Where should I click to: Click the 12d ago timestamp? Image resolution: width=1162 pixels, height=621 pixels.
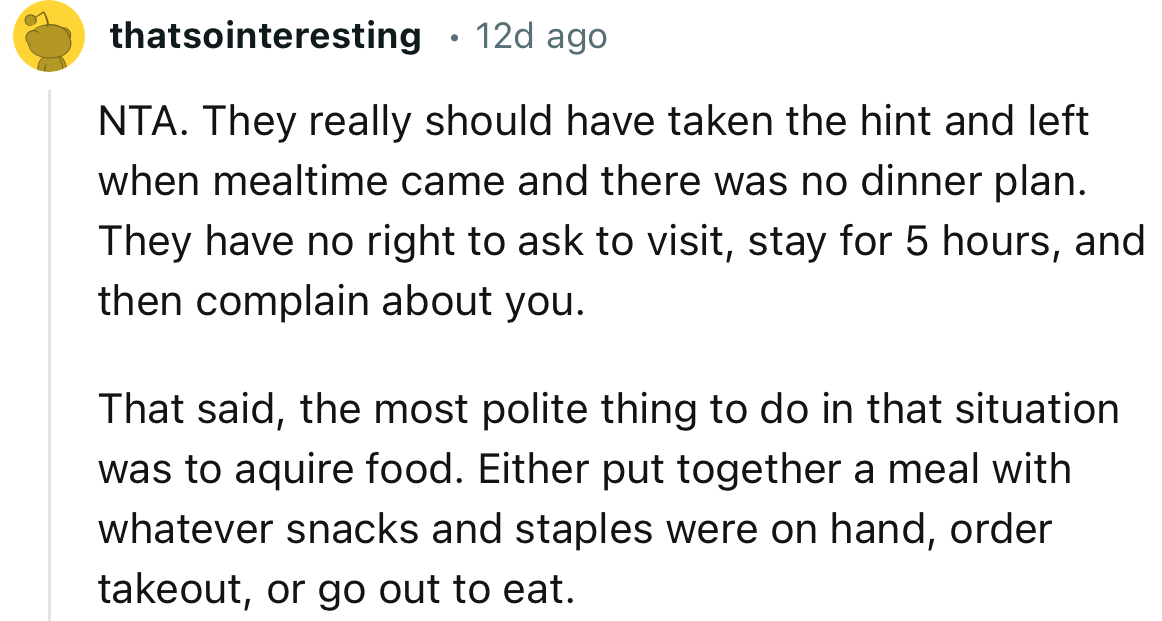(x=541, y=36)
